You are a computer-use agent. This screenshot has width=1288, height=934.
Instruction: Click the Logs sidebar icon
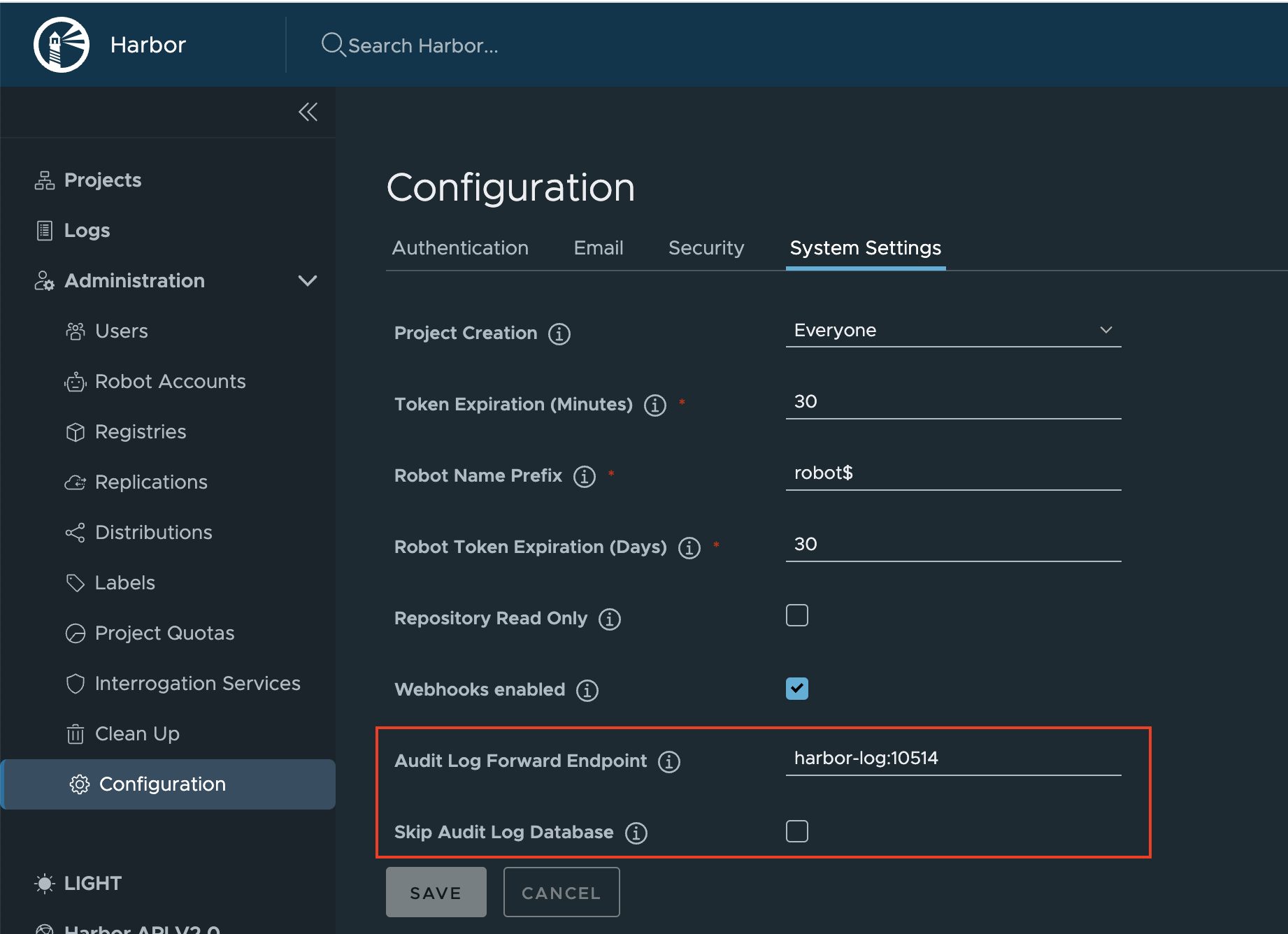click(x=43, y=230)
